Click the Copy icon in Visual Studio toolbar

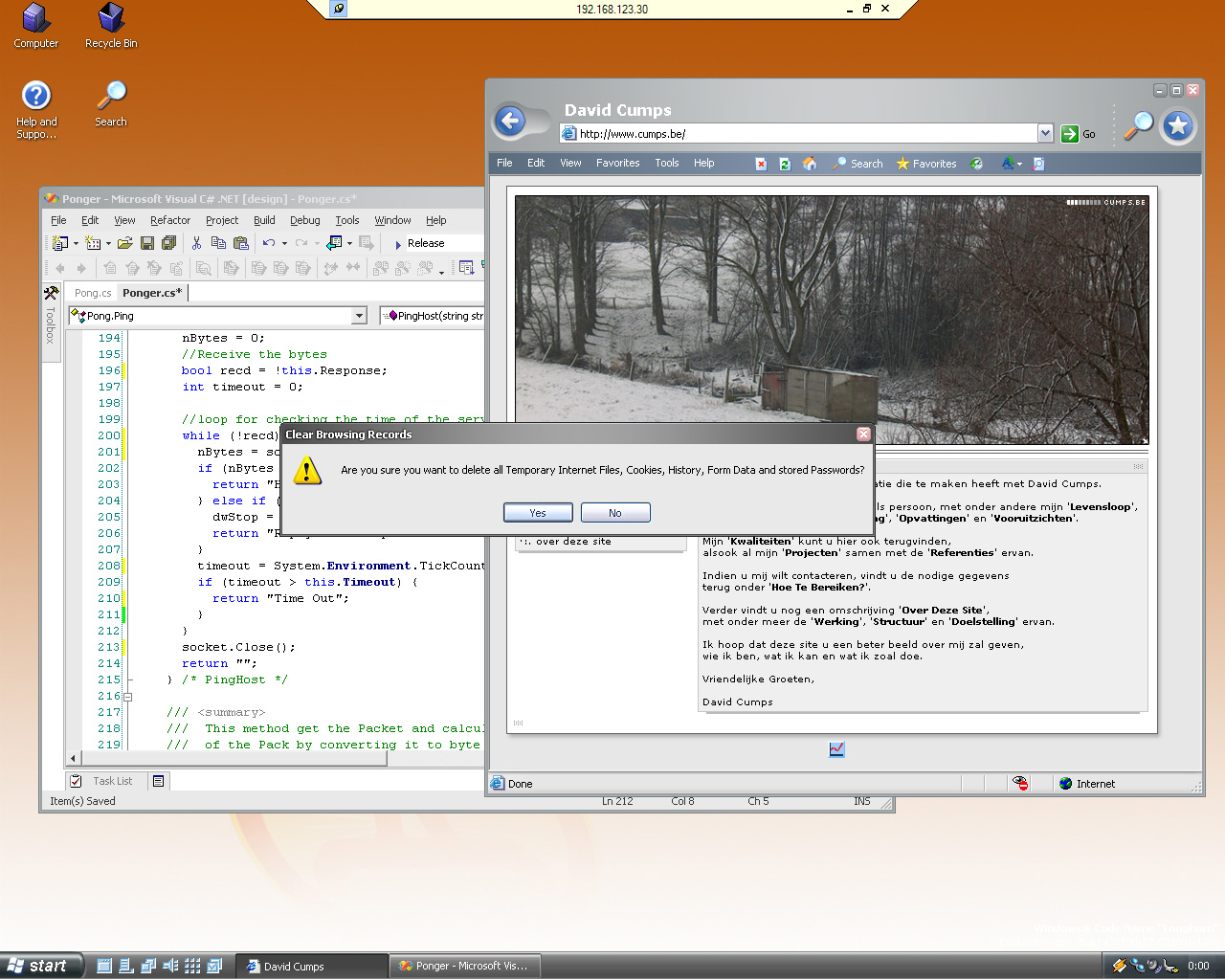click(218, 243)
